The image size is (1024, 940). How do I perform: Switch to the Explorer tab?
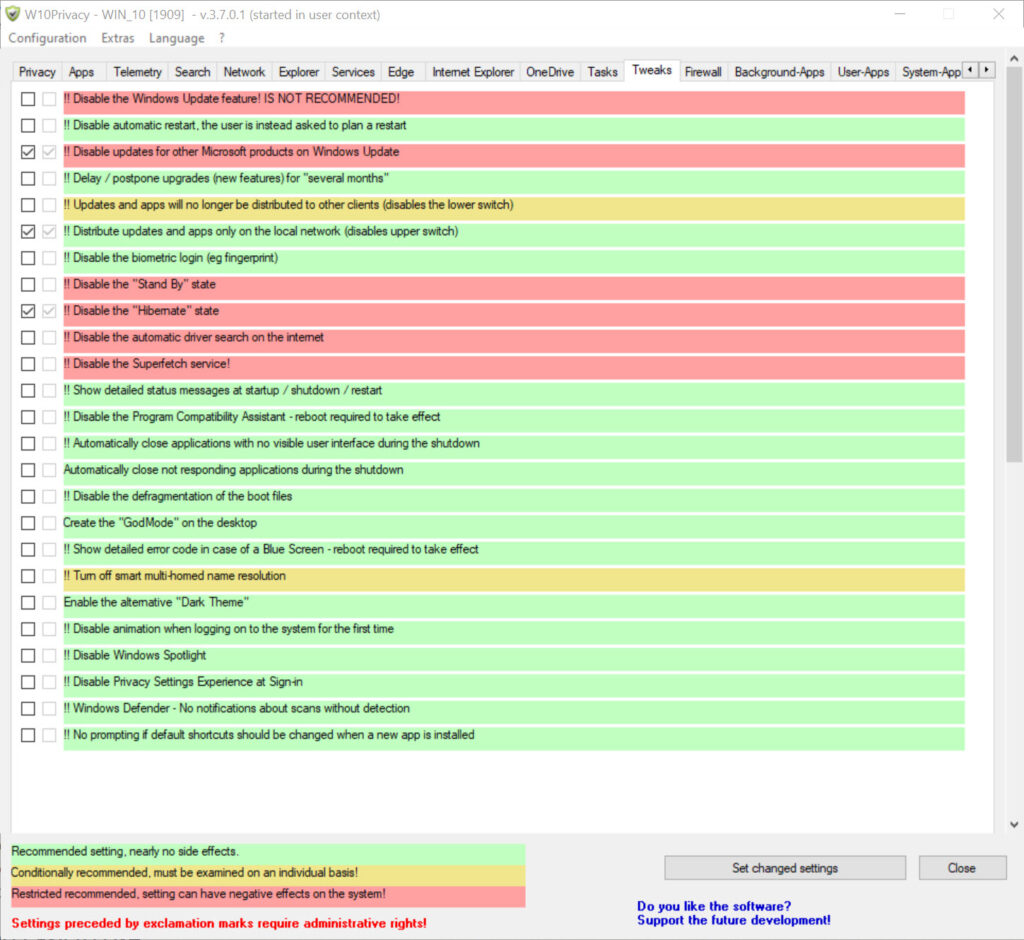[x=298, y=72]
